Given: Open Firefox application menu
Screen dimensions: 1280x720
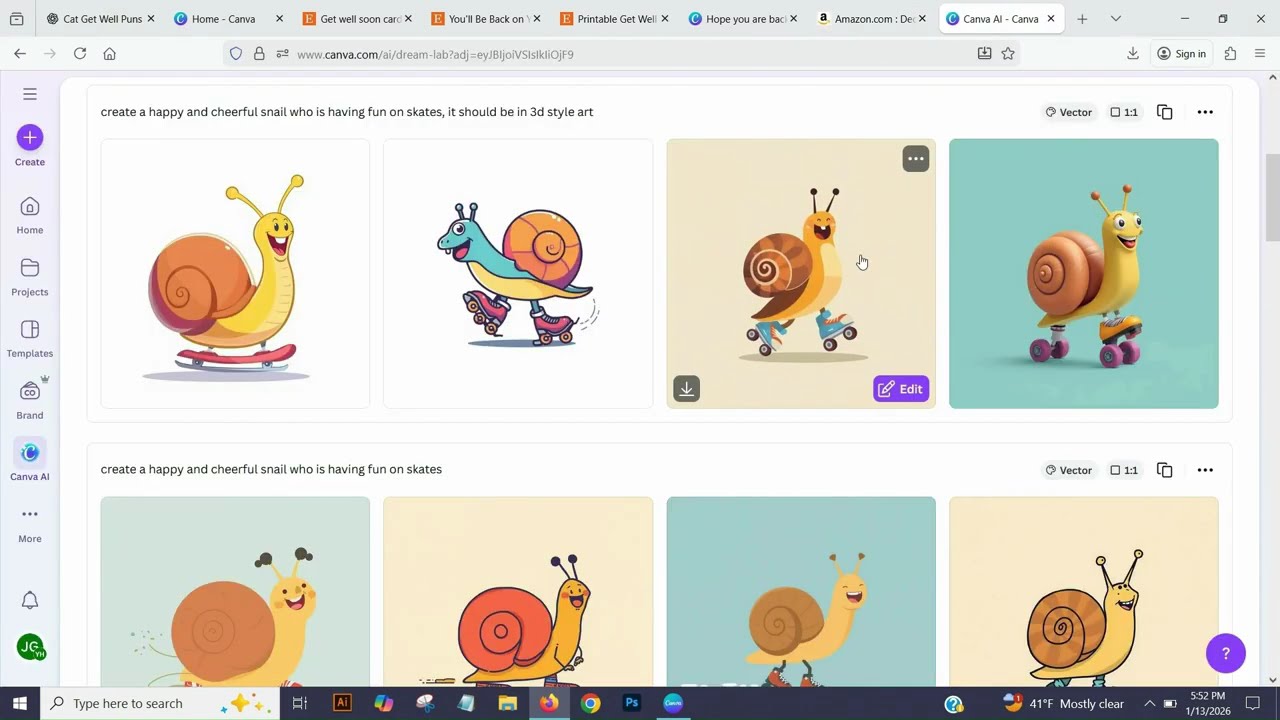Looking at the screenshot, I should click(1260, 54).
